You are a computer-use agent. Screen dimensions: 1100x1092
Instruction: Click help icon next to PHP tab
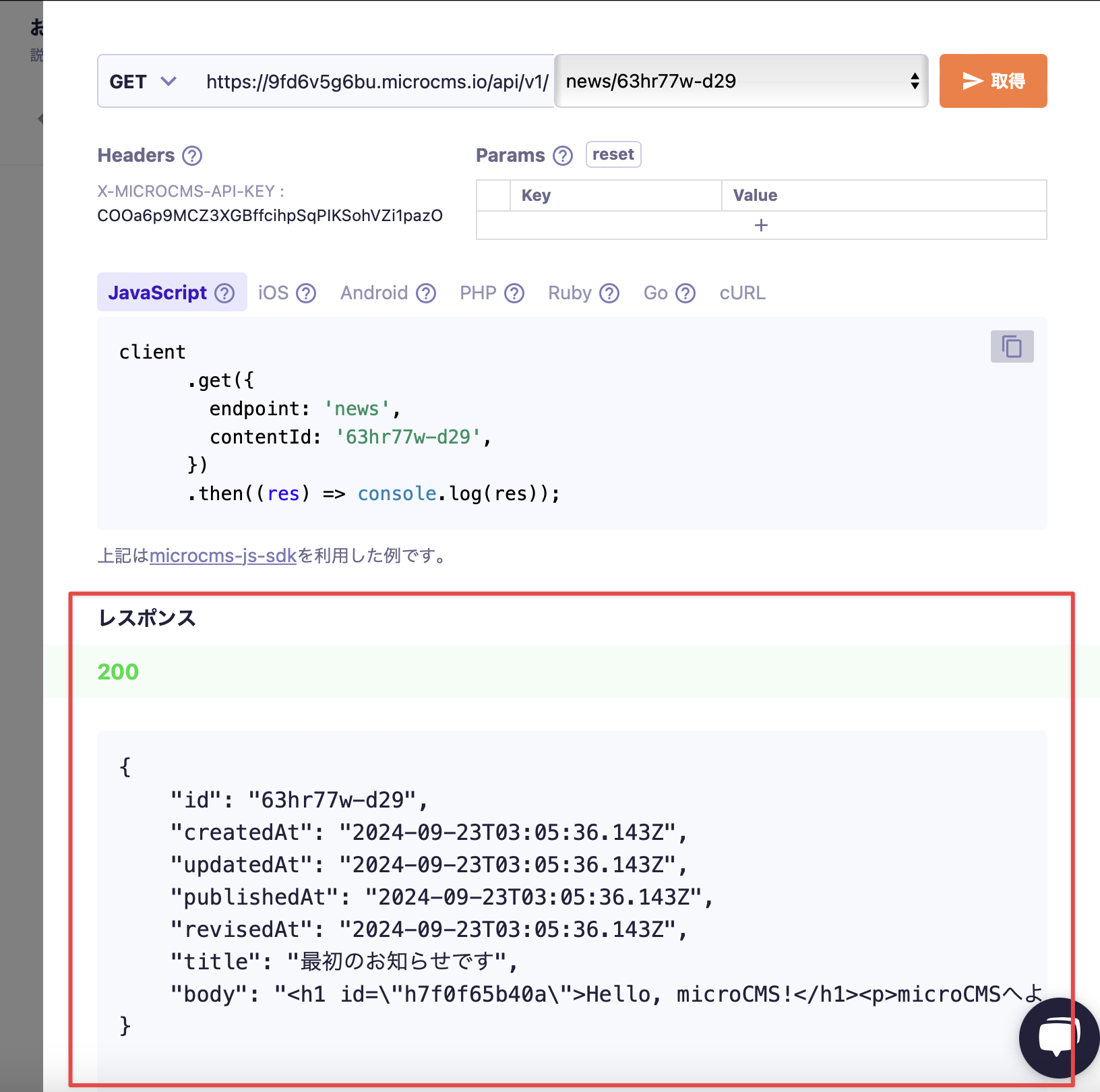coord(514,293)
